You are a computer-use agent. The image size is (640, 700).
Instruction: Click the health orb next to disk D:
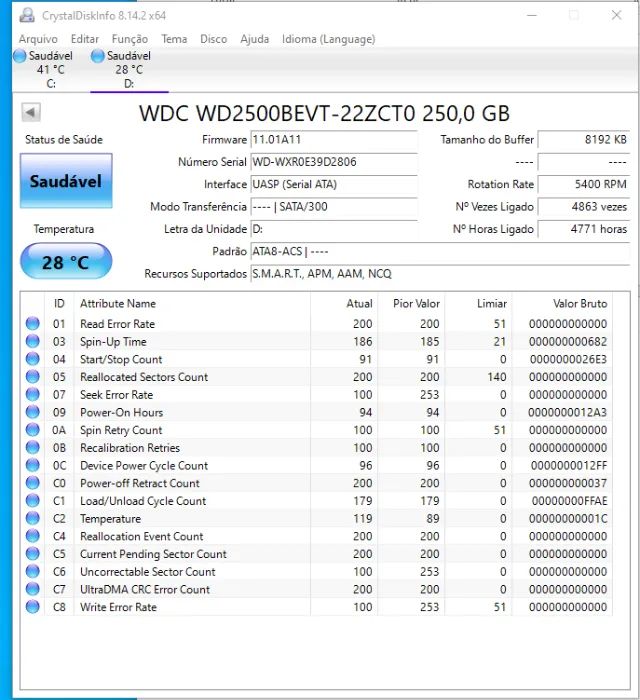pos(97,56)
